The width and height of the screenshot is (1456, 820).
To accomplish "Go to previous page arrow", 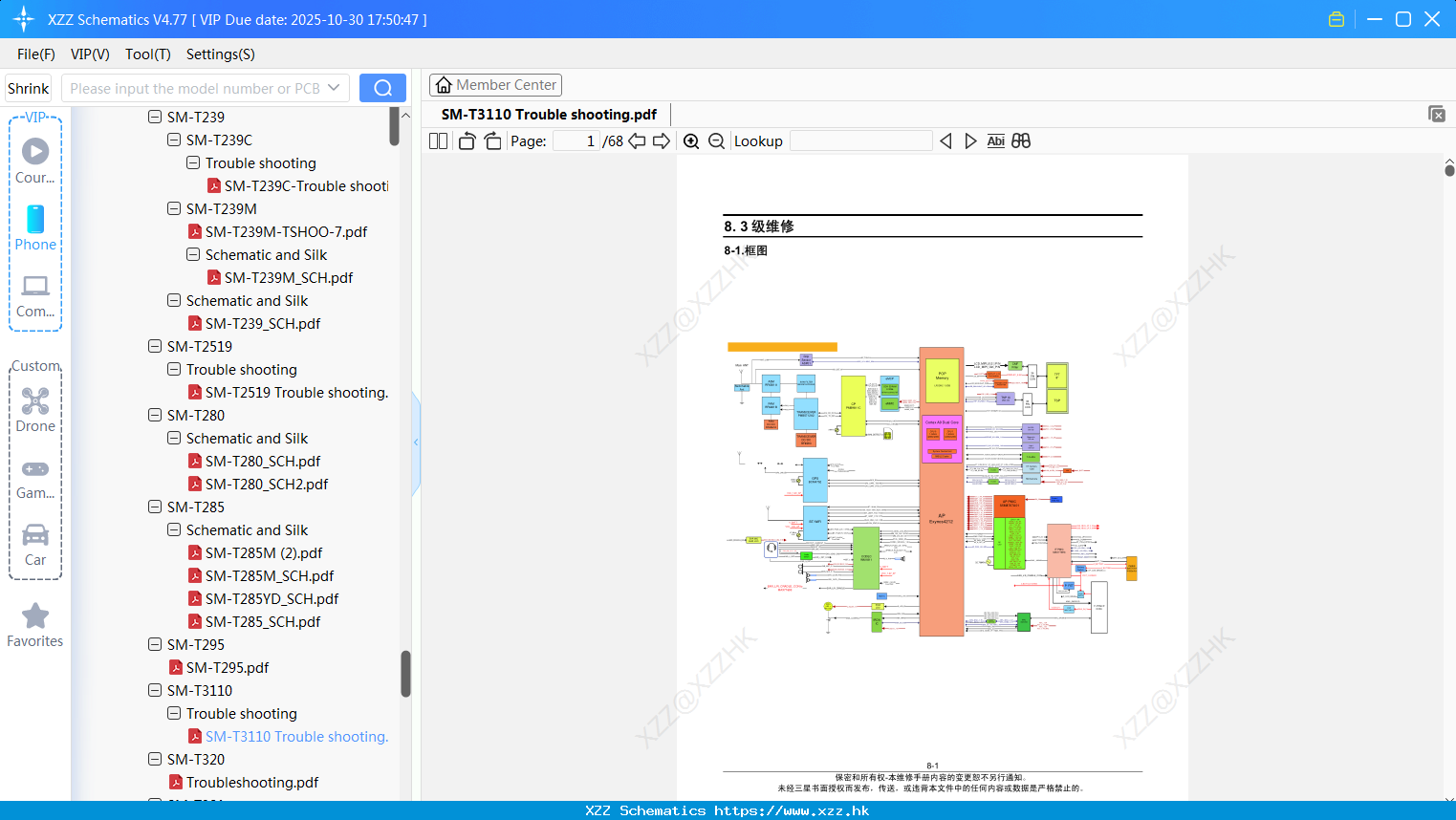I will pyautogui.click(x=637, y=141).
